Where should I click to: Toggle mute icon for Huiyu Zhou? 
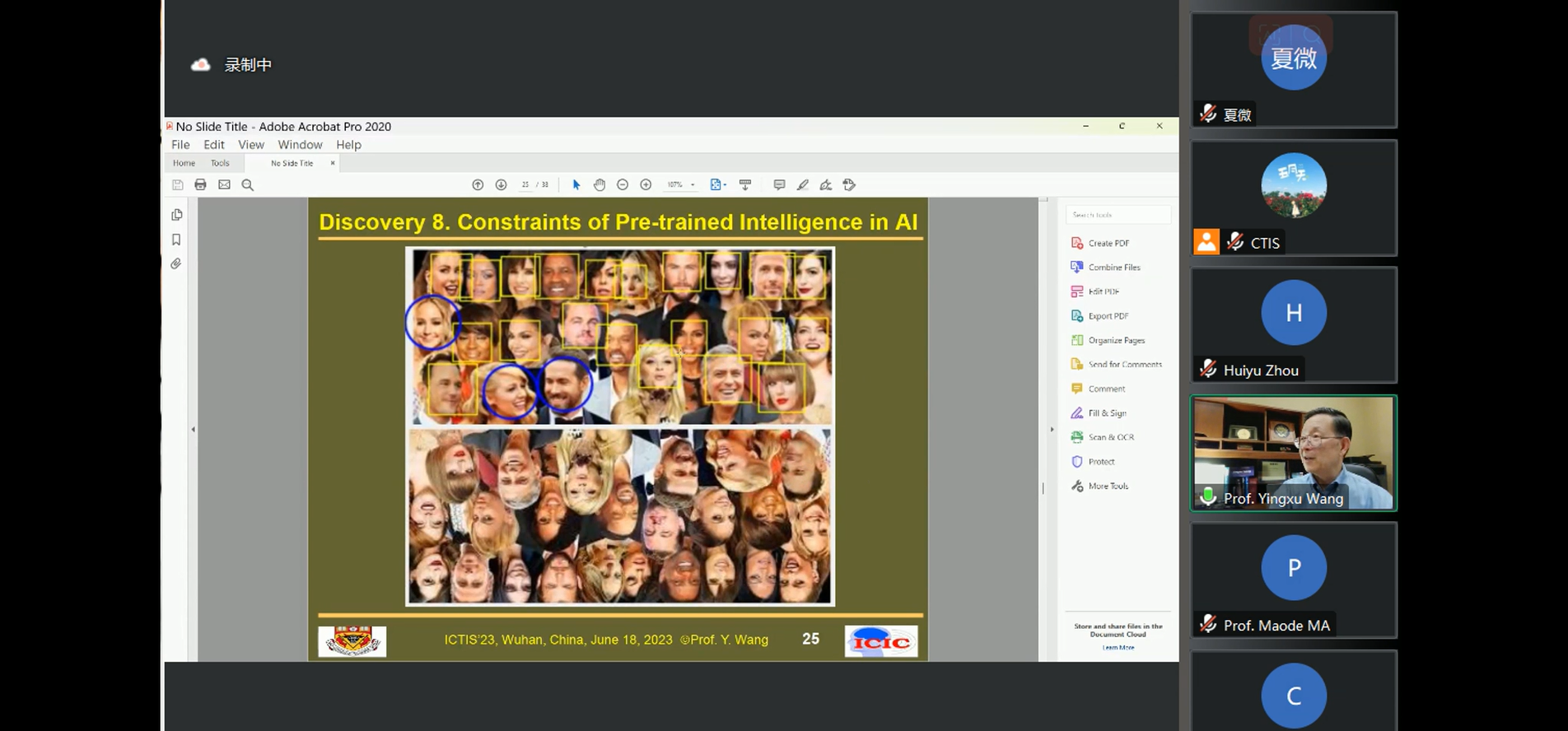[x=1208, y=370]
